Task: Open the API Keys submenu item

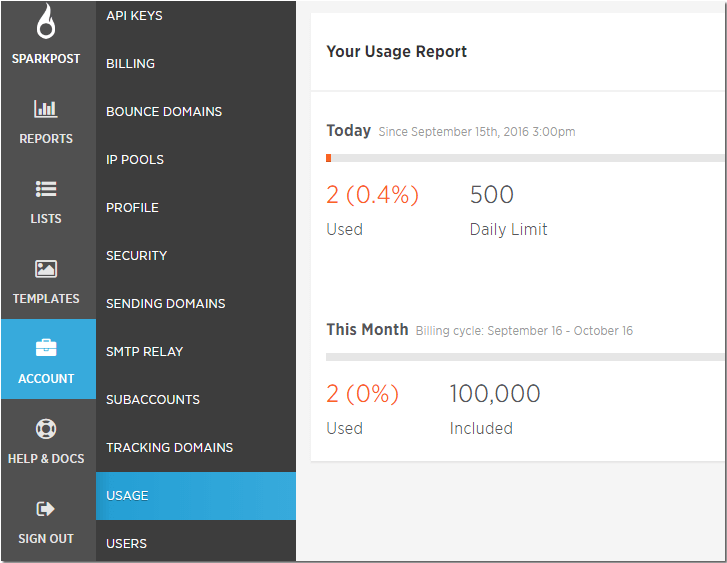Action: click(x=196, y=16)
